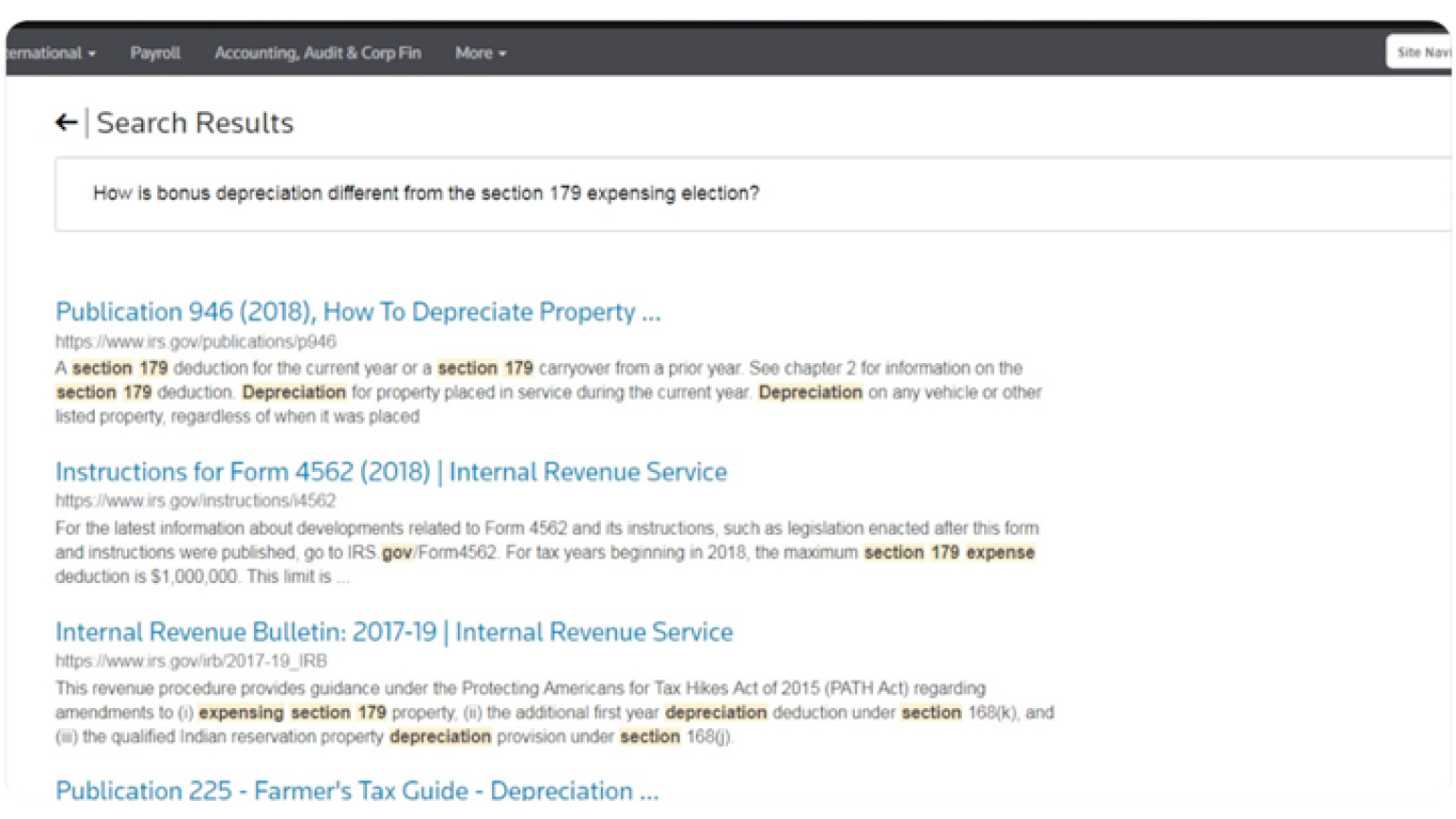
Task: Click highlighted "expensing section 179" in Bulletin snippet
Action: 292,713
